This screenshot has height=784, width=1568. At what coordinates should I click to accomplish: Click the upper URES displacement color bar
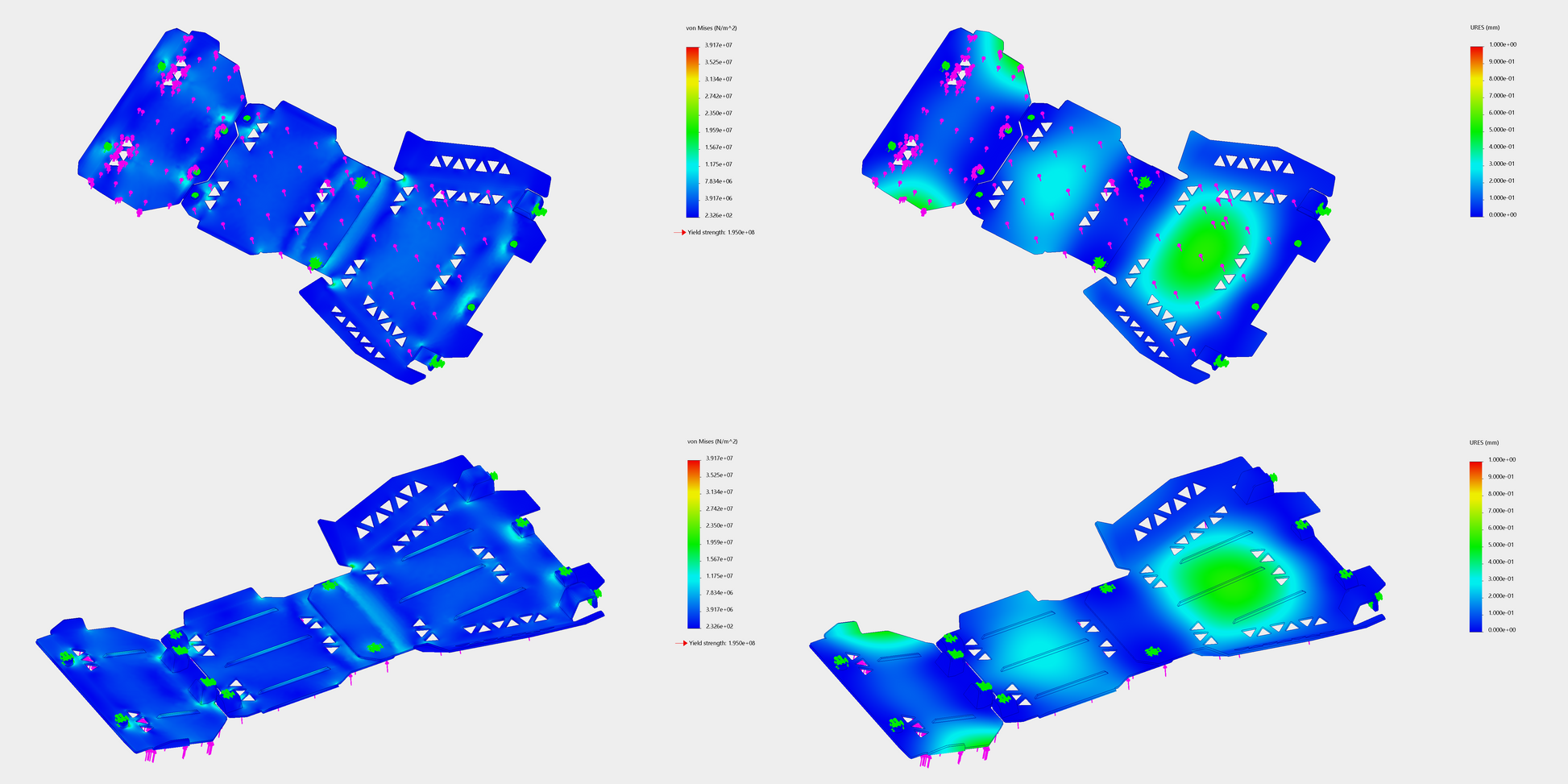pyautogui.click(x=1476, y=131)
